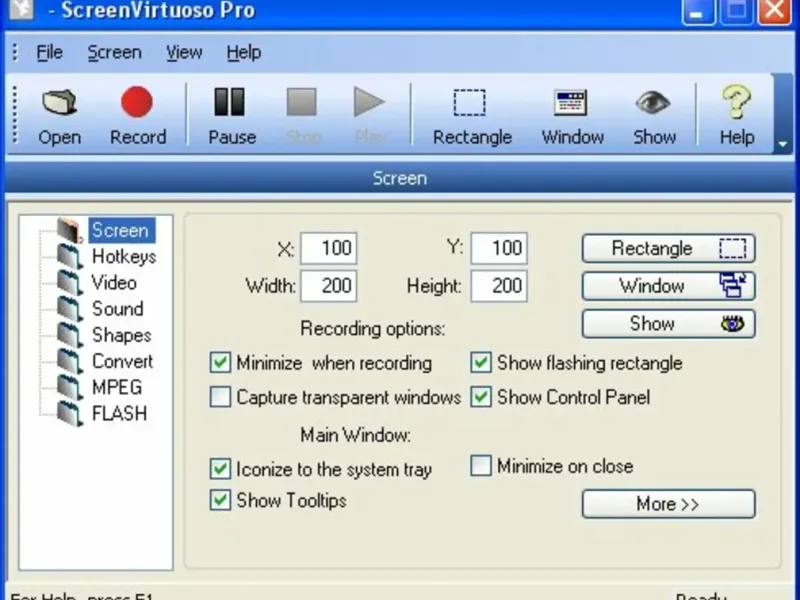The image size is (800, 600).
Task: Click the Rectangle button in the panel
Action: 668,248
